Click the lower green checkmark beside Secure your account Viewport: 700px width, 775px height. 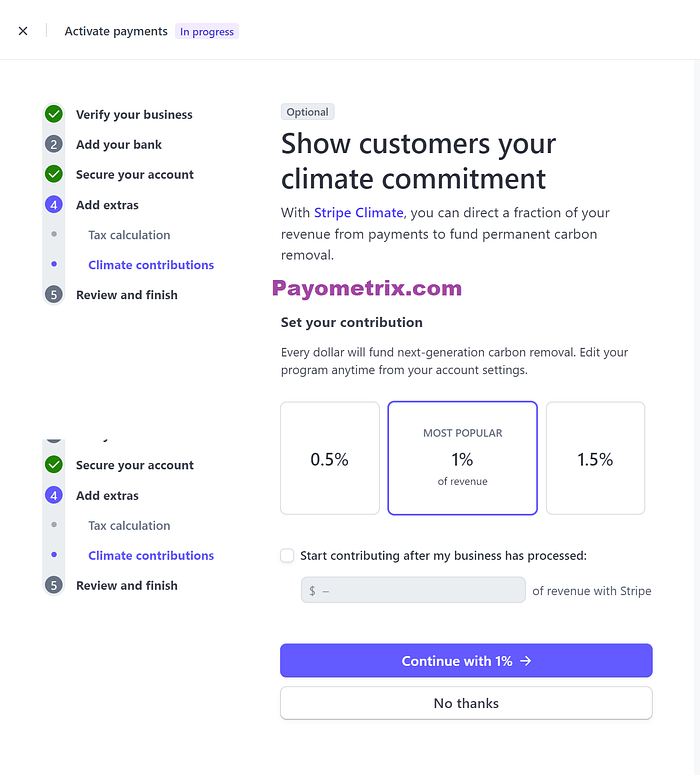(x=54, y=465)
